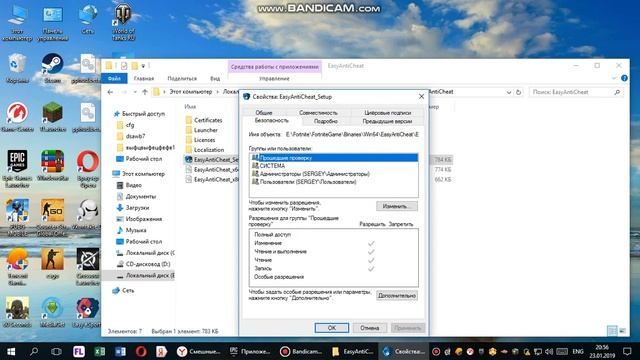Click the Дополнительно button

pyautogui.click(x=397, y=296)
